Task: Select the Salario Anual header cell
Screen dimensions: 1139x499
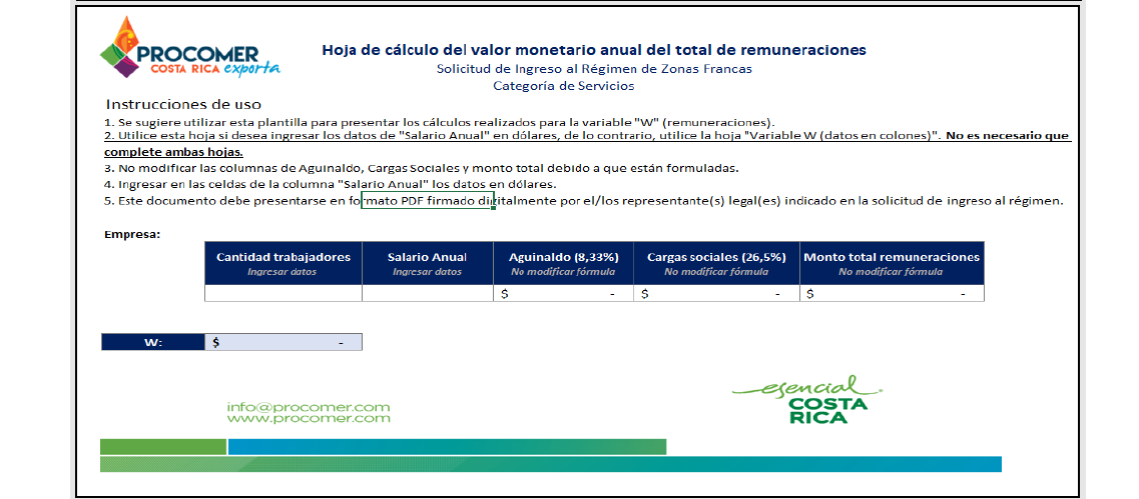Action: [427, 263]
